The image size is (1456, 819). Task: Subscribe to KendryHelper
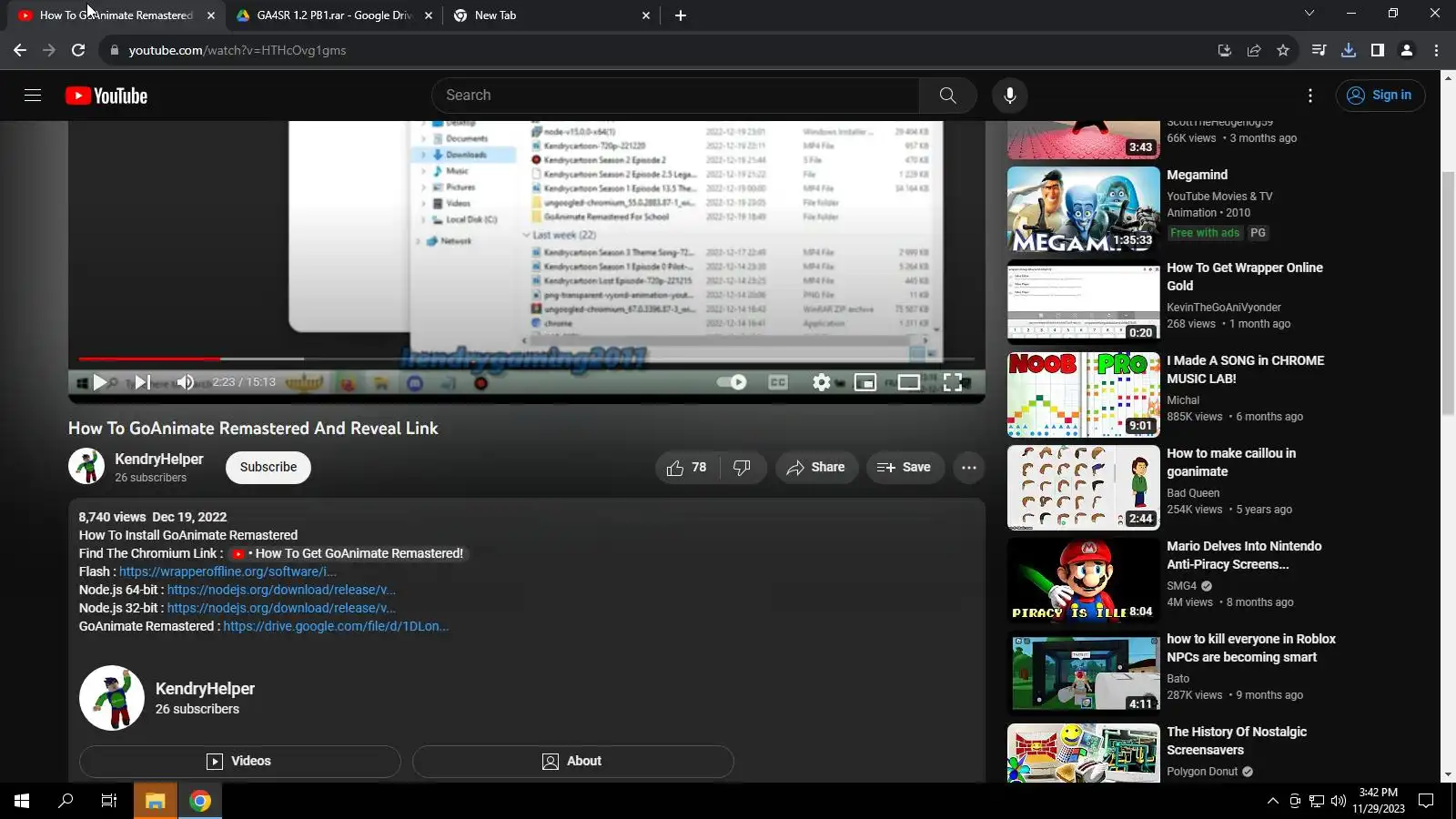[x=268, y=468]
